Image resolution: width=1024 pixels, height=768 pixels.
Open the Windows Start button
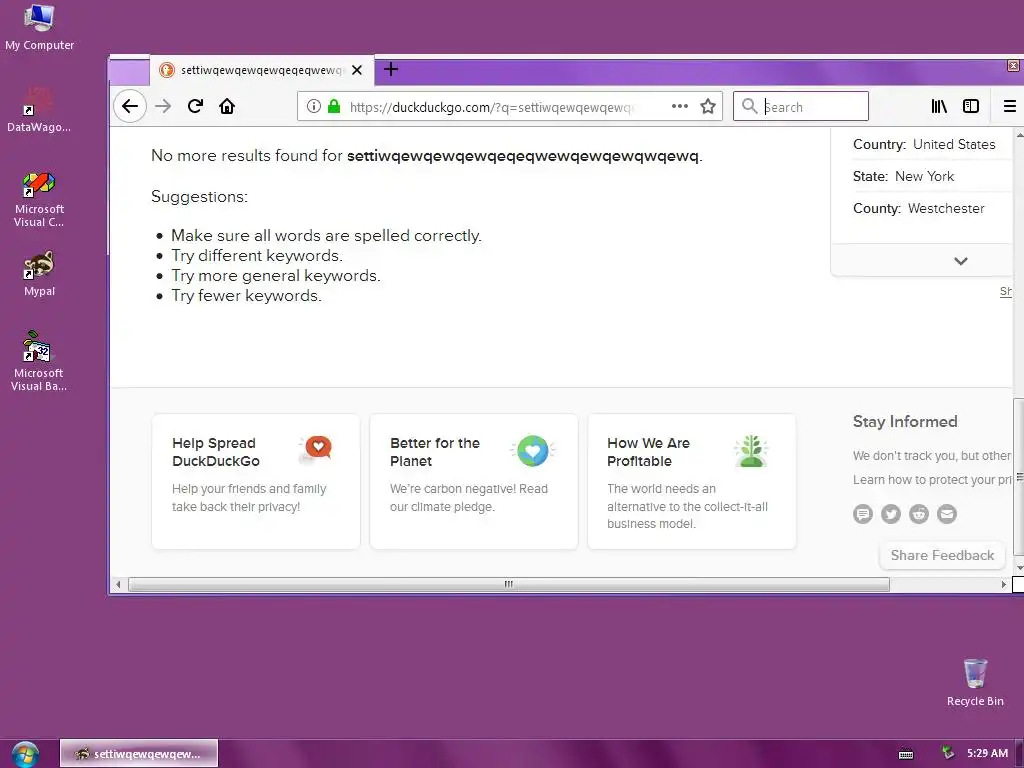(x=25, y=754)
